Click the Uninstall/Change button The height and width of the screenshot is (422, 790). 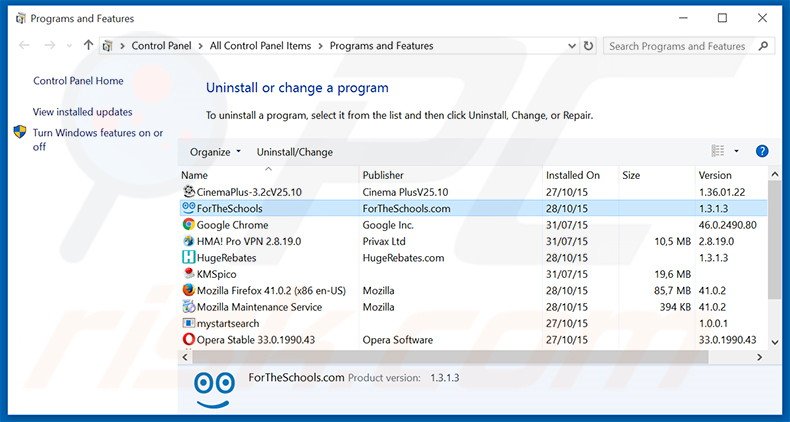(x=295, y=152)
